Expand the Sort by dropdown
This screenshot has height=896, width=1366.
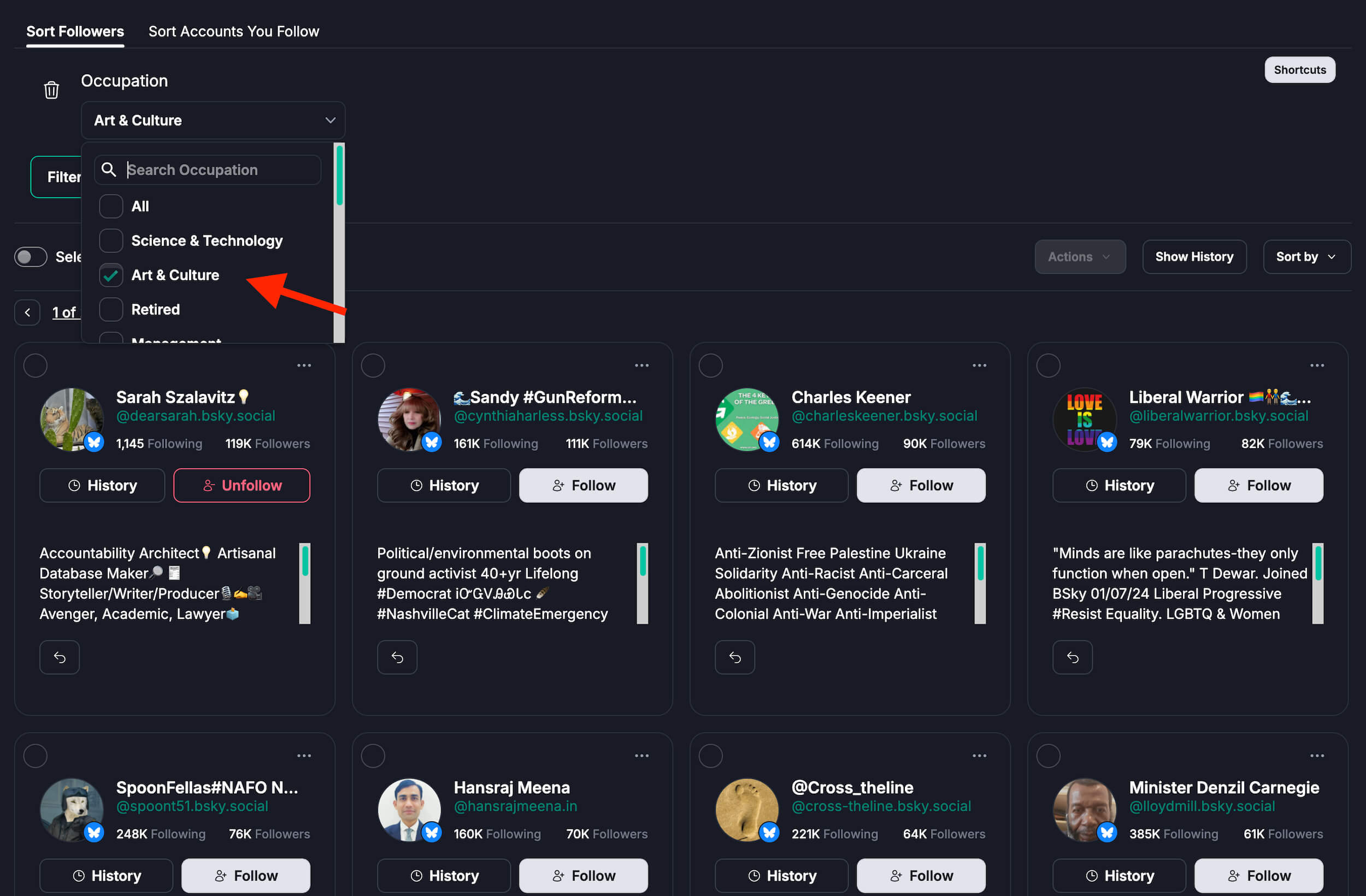(1306, 257)
